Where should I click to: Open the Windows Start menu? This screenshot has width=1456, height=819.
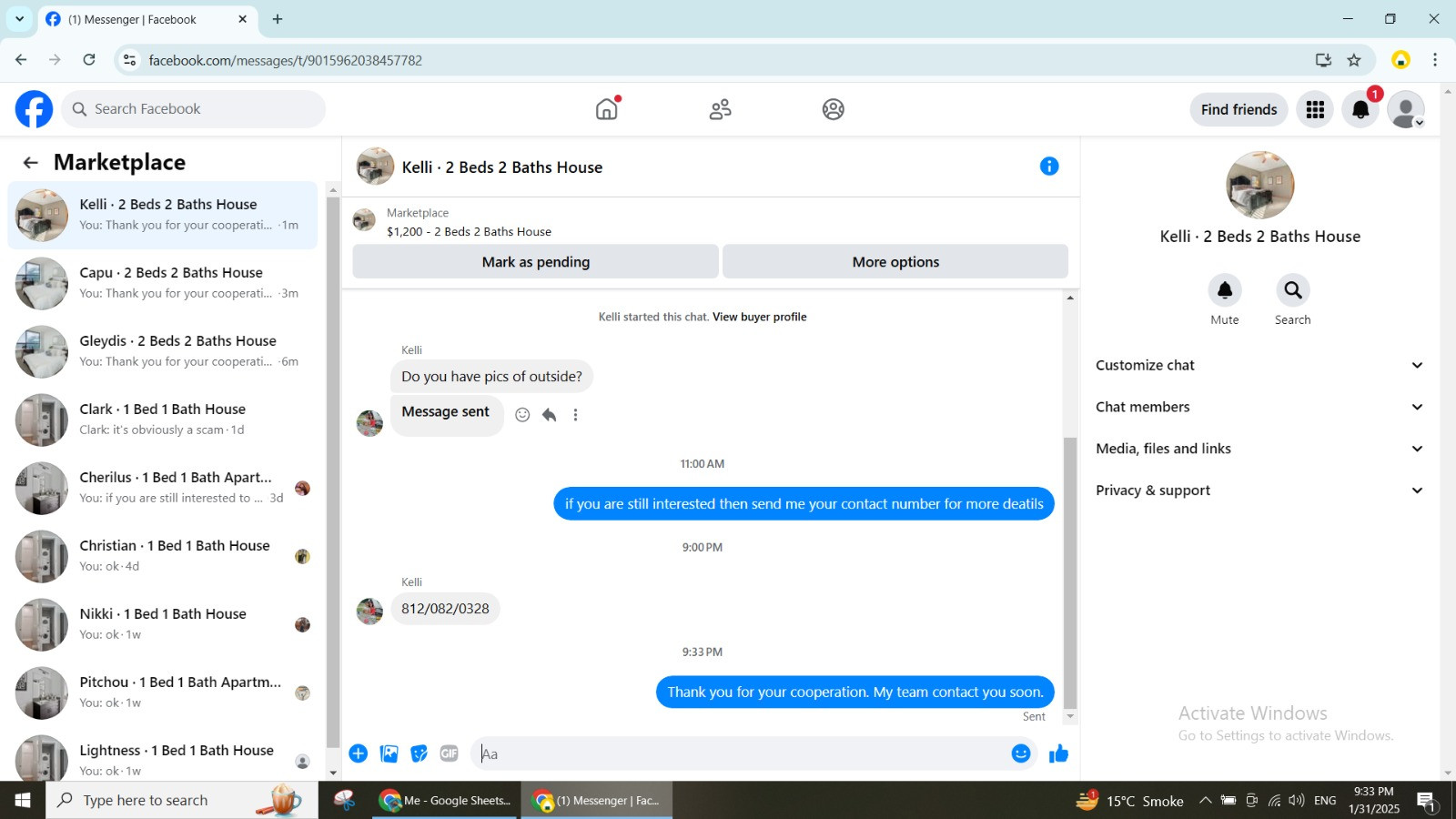[x=23, y=800]
